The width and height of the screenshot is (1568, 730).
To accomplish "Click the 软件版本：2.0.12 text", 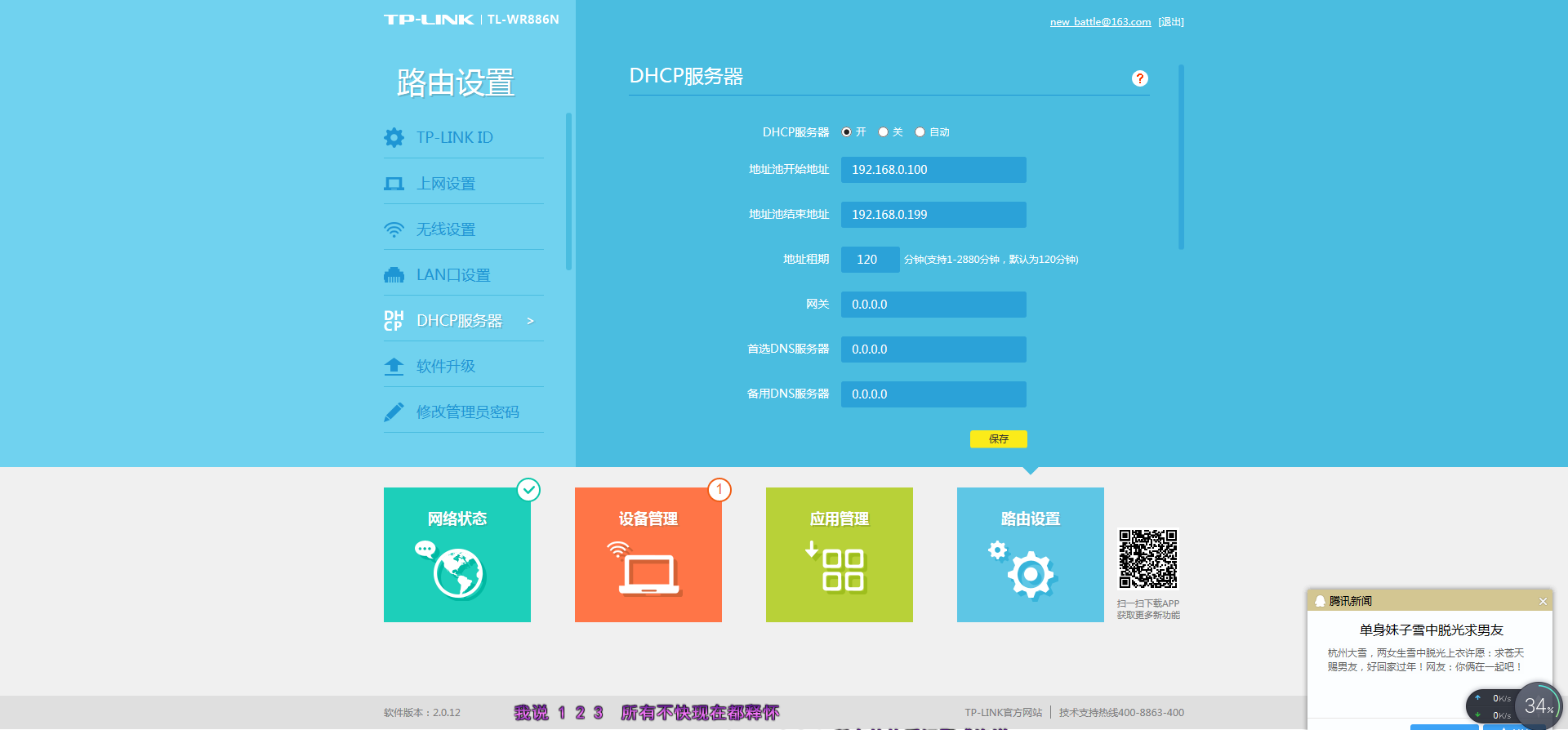I will [x=422, y=713].
